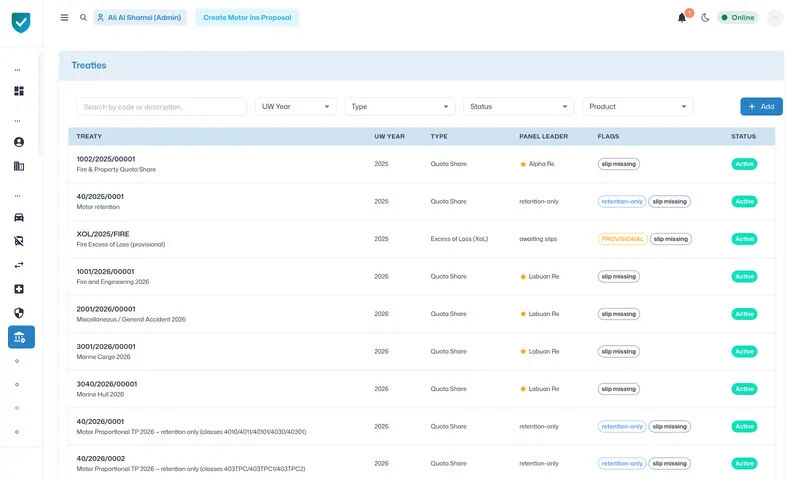The width and height of the screenshot is (800, 480).
Task: Click Create Motor Ins Proposal button
Action: (247, 17)
